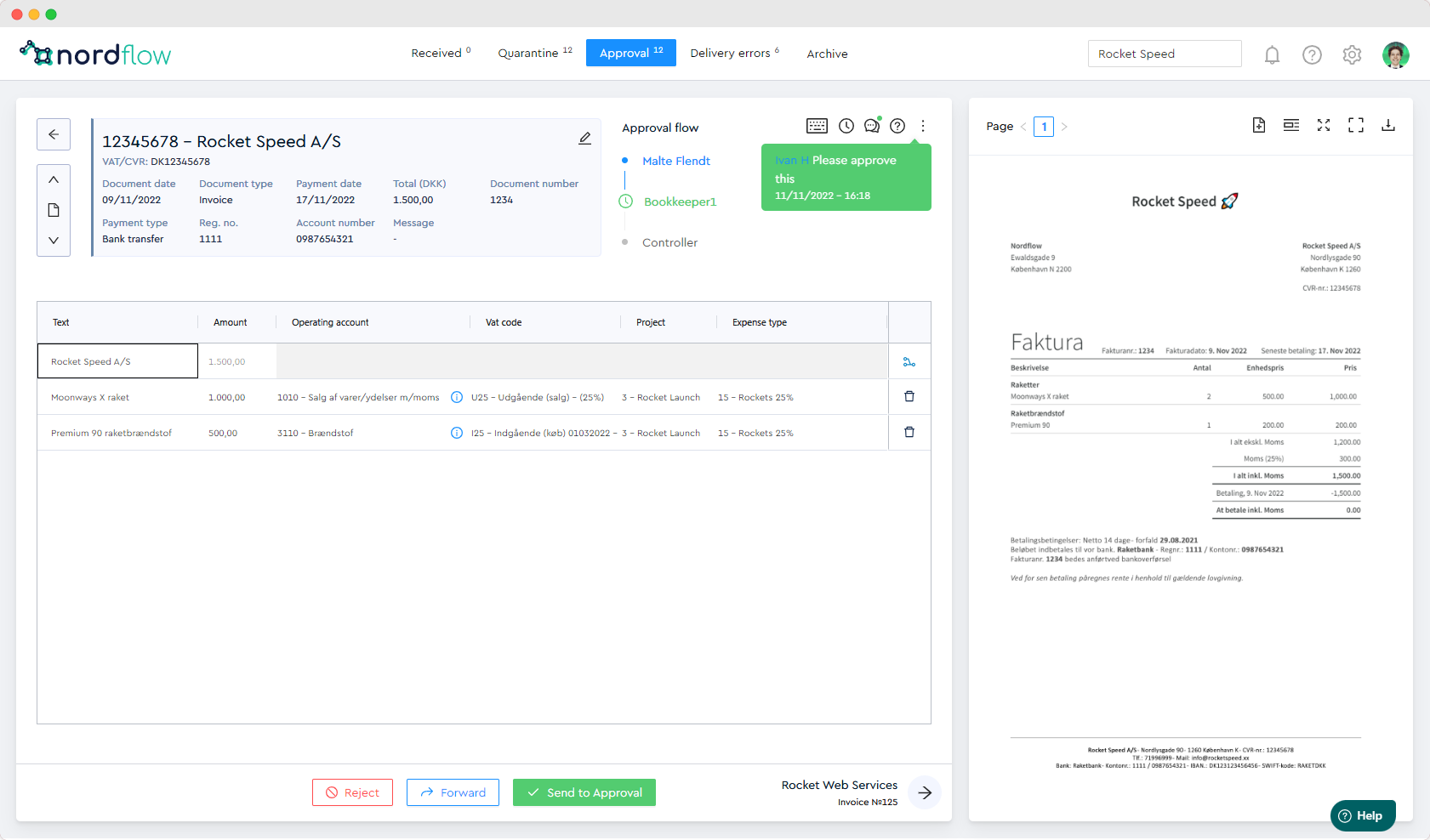Click the Rocket Speed company search field
Image resolution: width=1430 pixels, height=840 pixels.
click(1164, 54)
